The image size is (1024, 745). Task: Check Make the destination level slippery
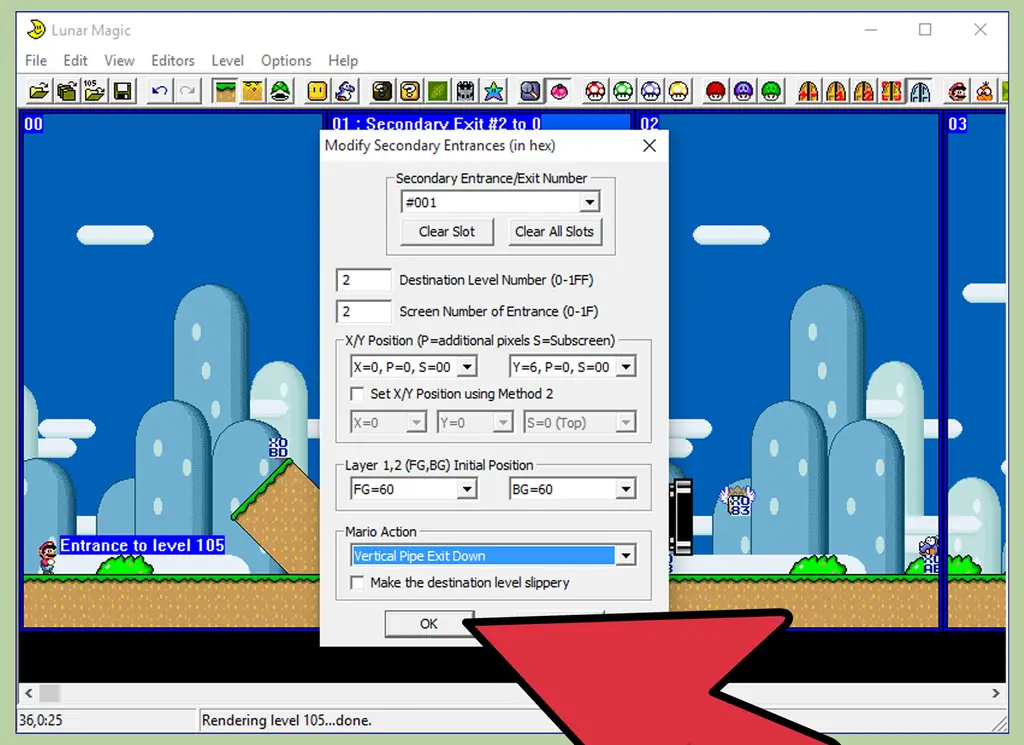pyautogui.click(x=357, y=582)
